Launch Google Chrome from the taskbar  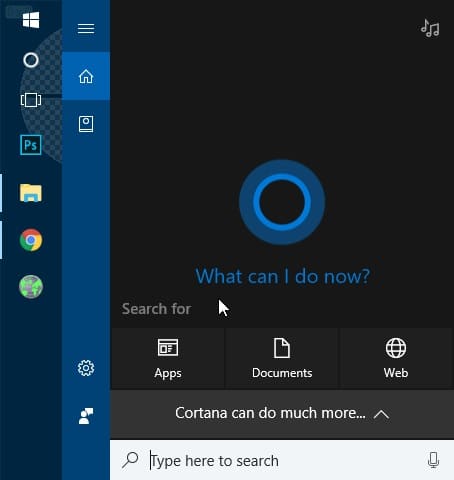click(31, 240)
